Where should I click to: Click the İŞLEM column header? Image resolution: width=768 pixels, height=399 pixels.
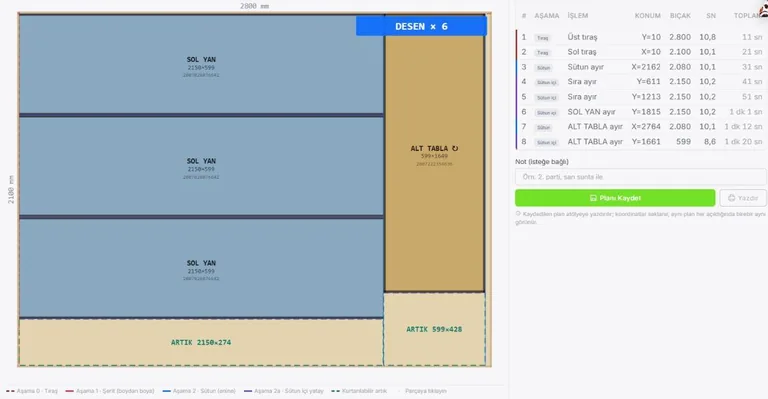pos(578,16)
